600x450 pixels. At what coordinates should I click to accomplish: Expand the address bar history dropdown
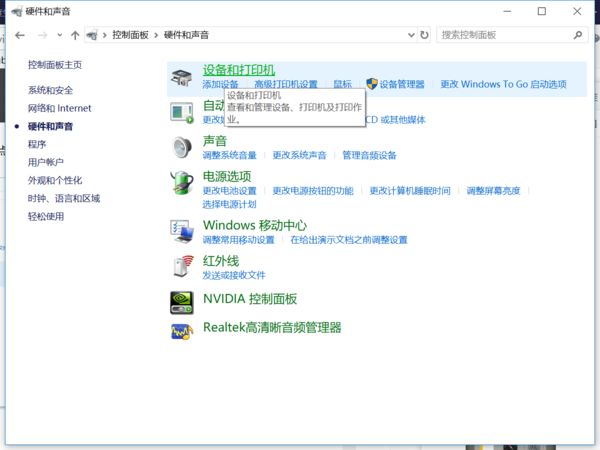(x=410, y=35)
